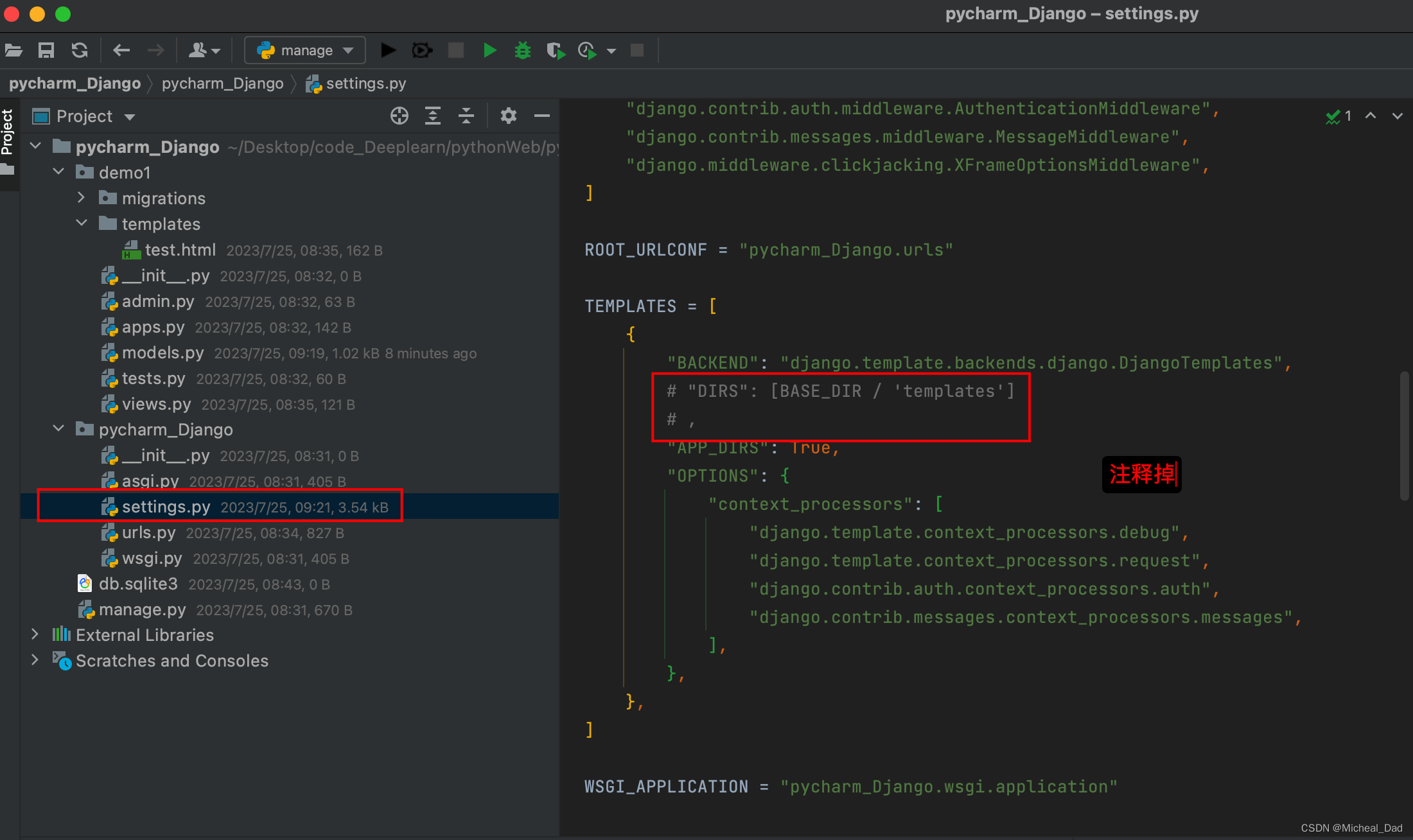
Task: Click the Back navigation arrow
Action: [121, 50]
